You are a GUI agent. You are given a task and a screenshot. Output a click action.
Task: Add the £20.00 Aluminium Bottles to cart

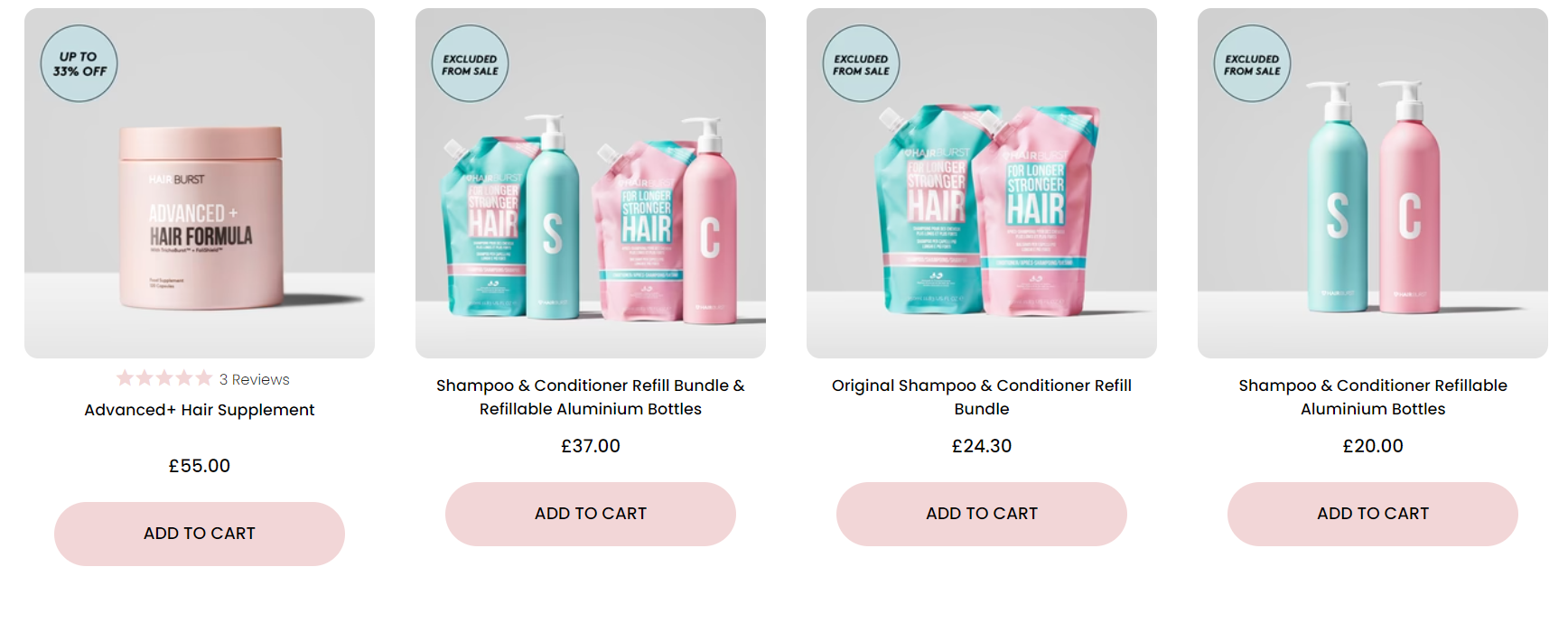pyautogui.click(x=1373, y=514)
